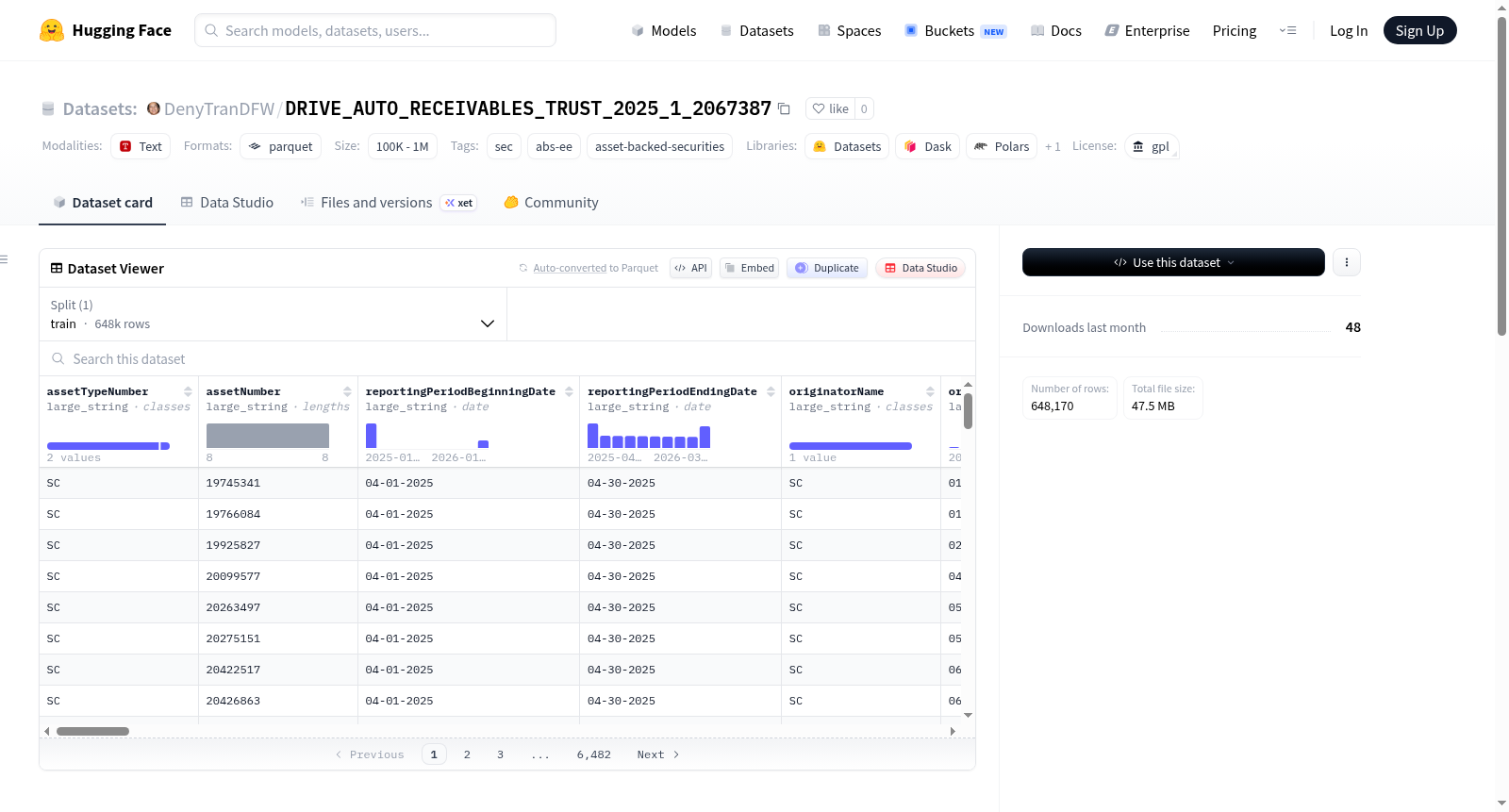This screenshot has width=1509, height=812.
Task: Focus the Search this dataset field
Action: tap(507, 358)
